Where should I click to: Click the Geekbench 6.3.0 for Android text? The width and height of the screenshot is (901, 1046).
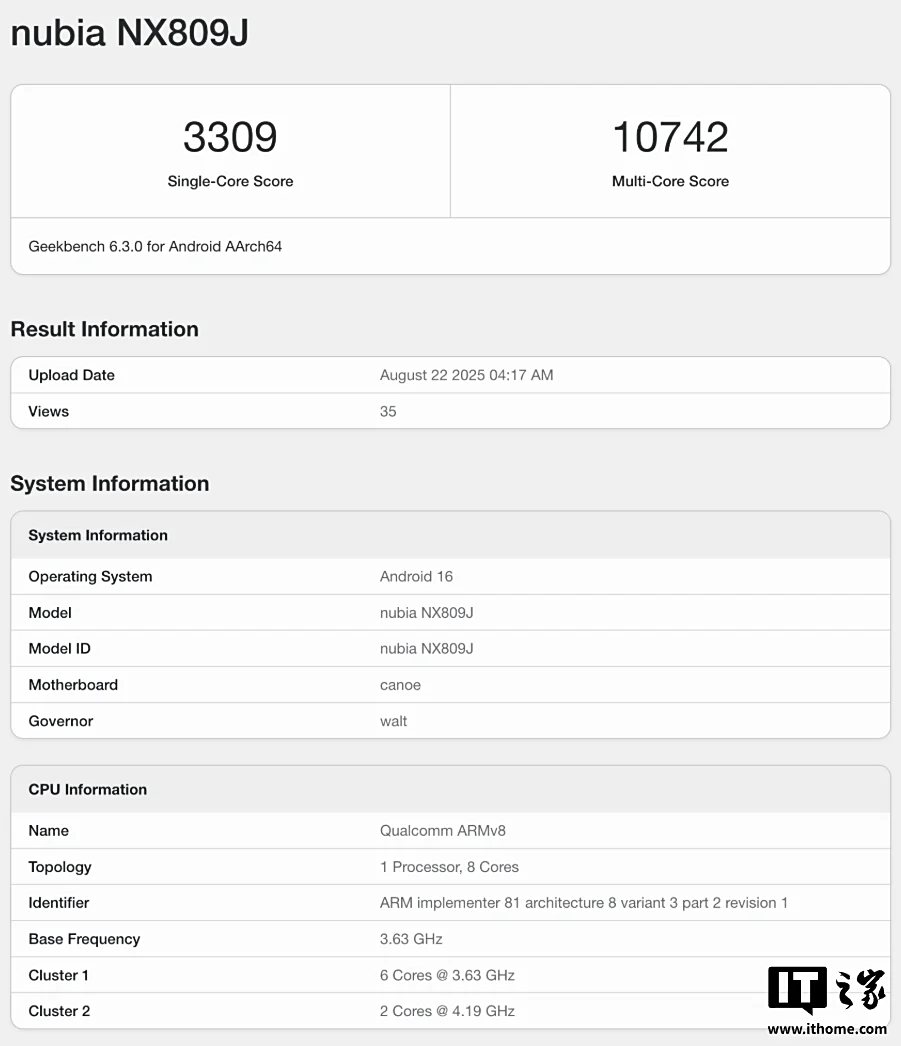click(155, 246)
